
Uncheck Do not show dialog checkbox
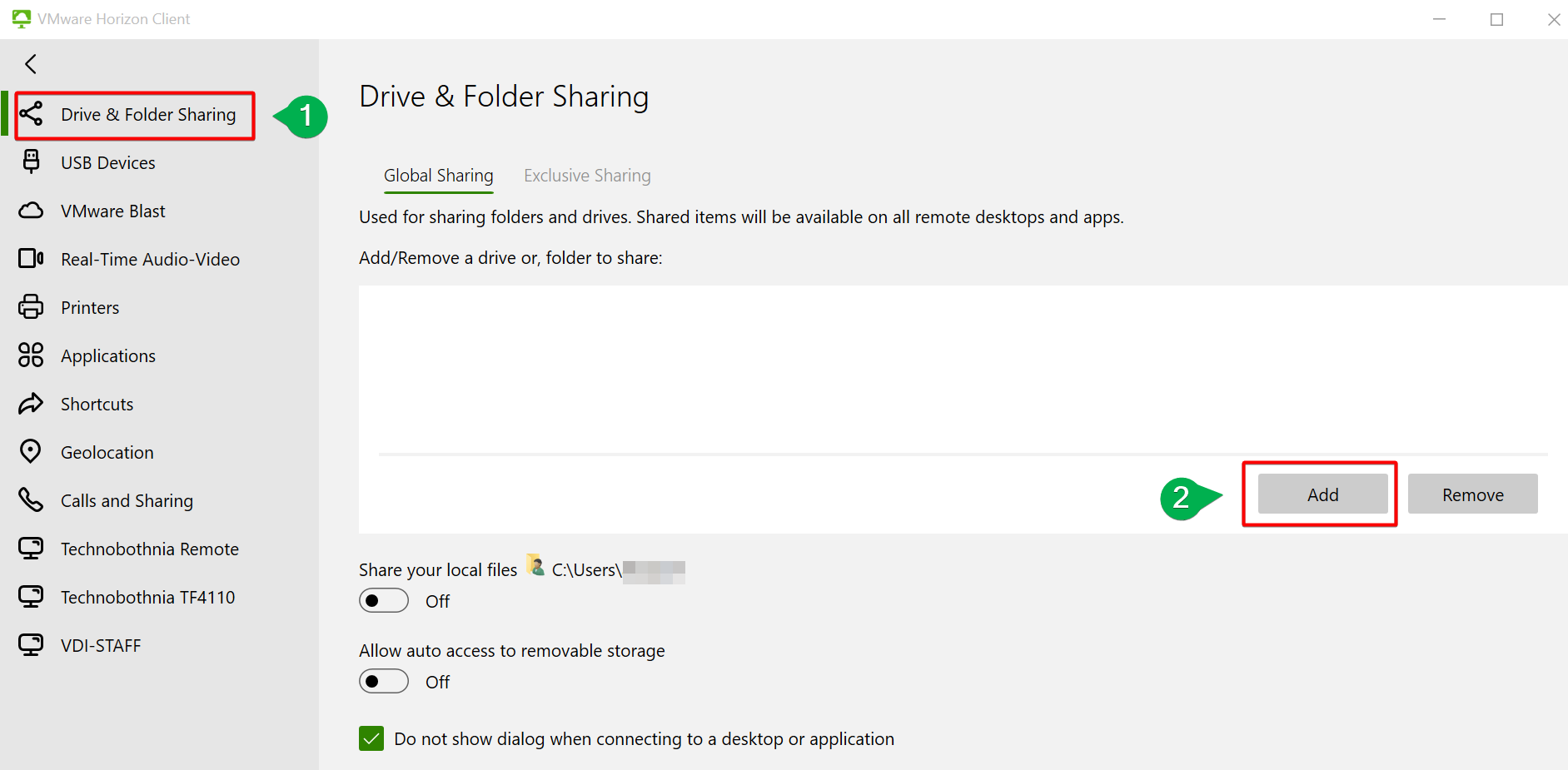coord(371,738)
